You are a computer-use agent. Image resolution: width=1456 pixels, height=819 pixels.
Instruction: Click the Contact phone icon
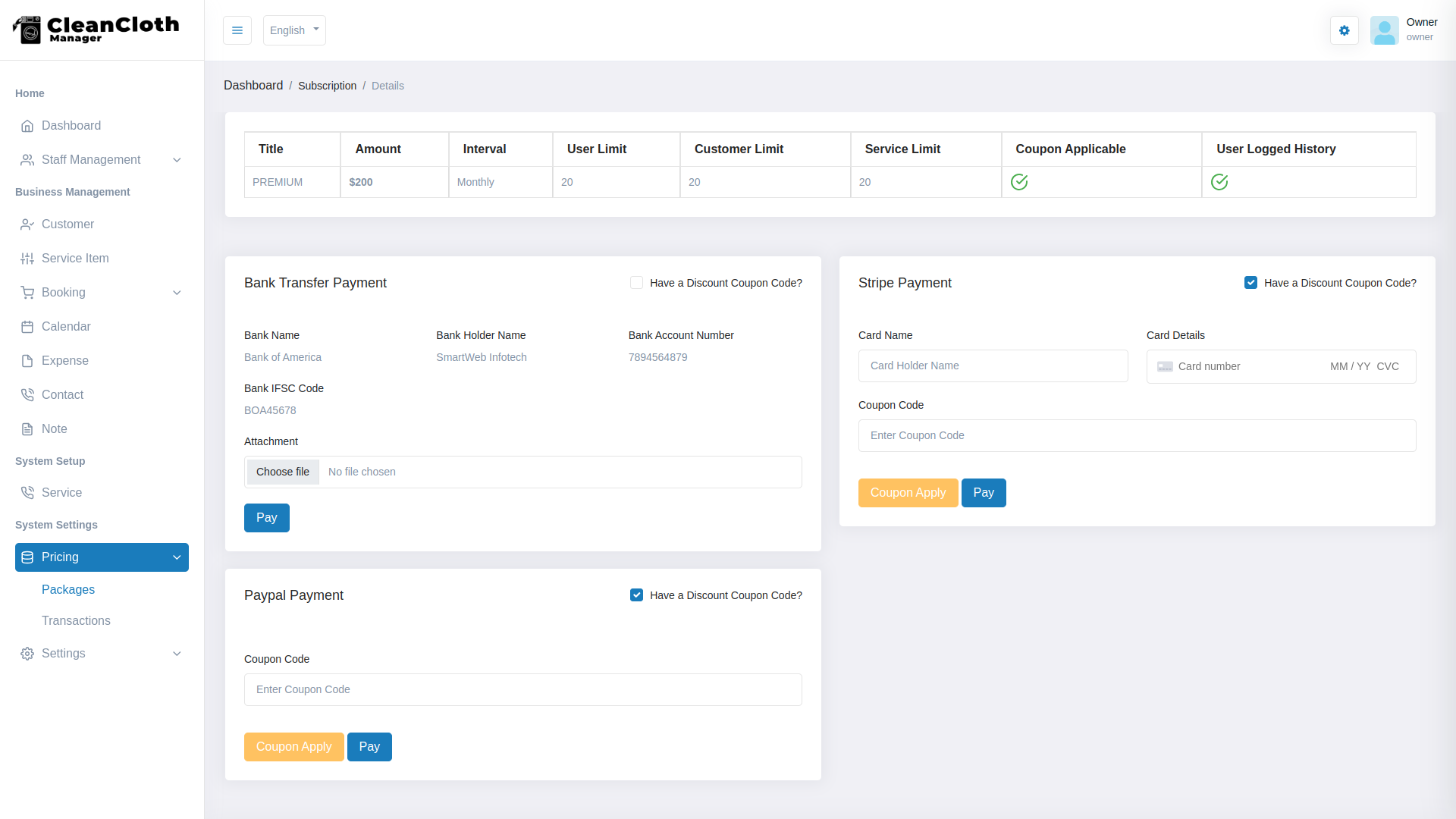click(27, 394)
